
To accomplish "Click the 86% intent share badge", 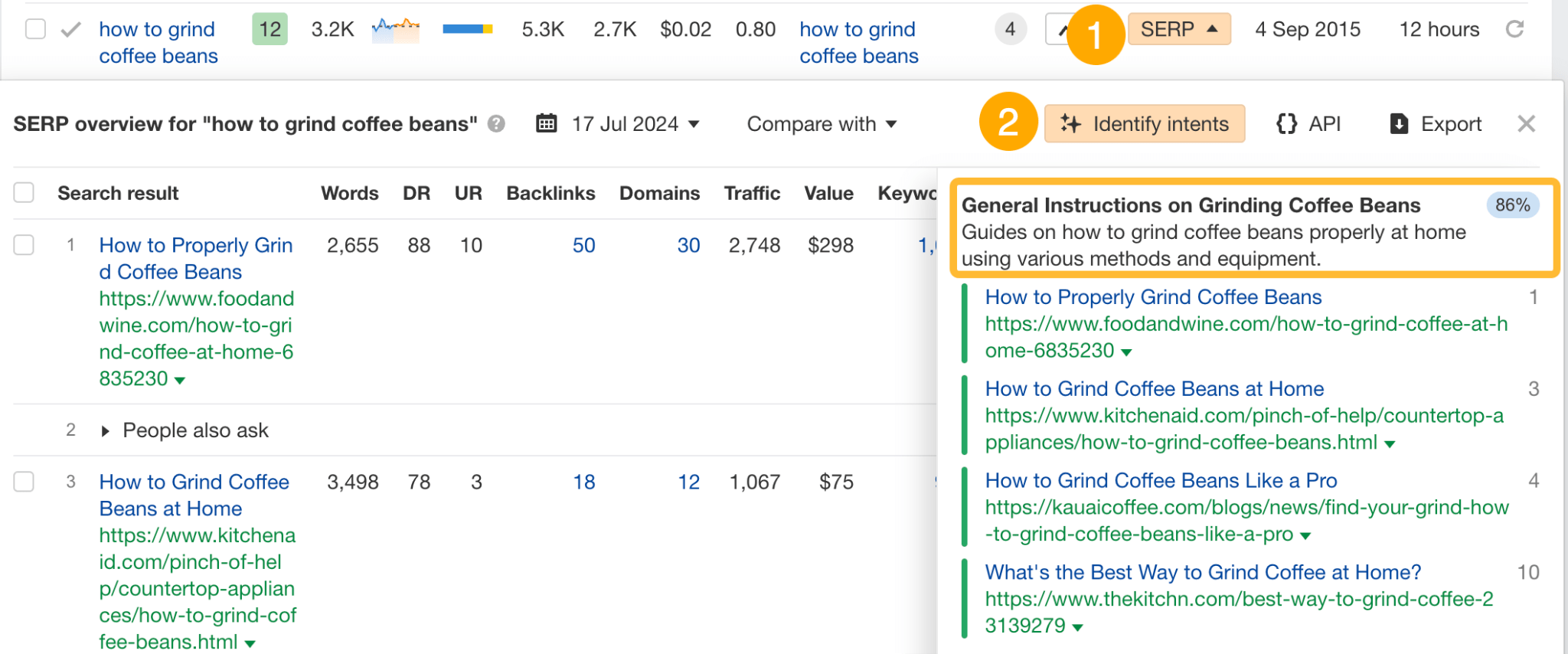I will pyautogui.click(x=1512, y=205).
